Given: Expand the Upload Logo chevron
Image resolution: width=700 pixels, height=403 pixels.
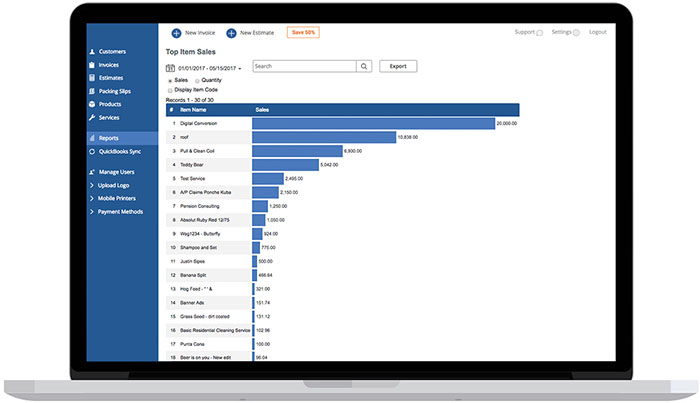Looking at the screenshot, I should tap(92, 185).
